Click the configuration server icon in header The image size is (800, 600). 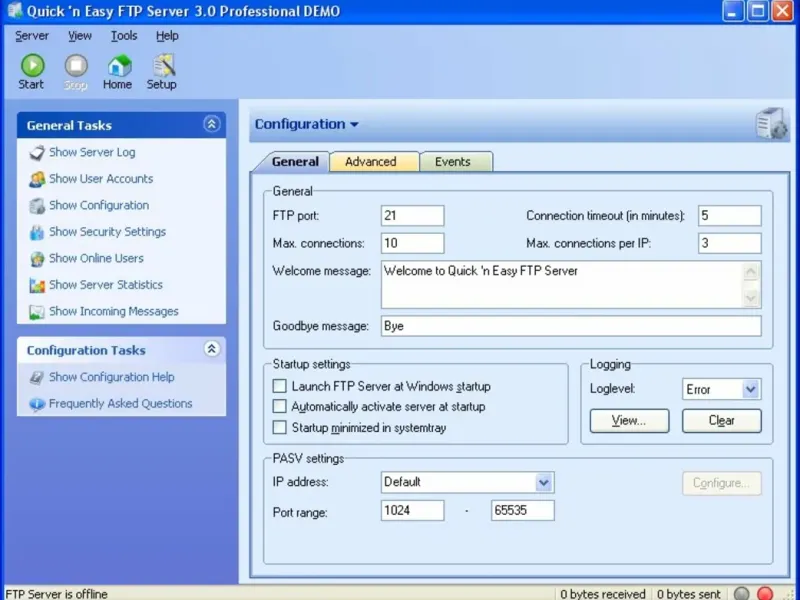[771, 123]
